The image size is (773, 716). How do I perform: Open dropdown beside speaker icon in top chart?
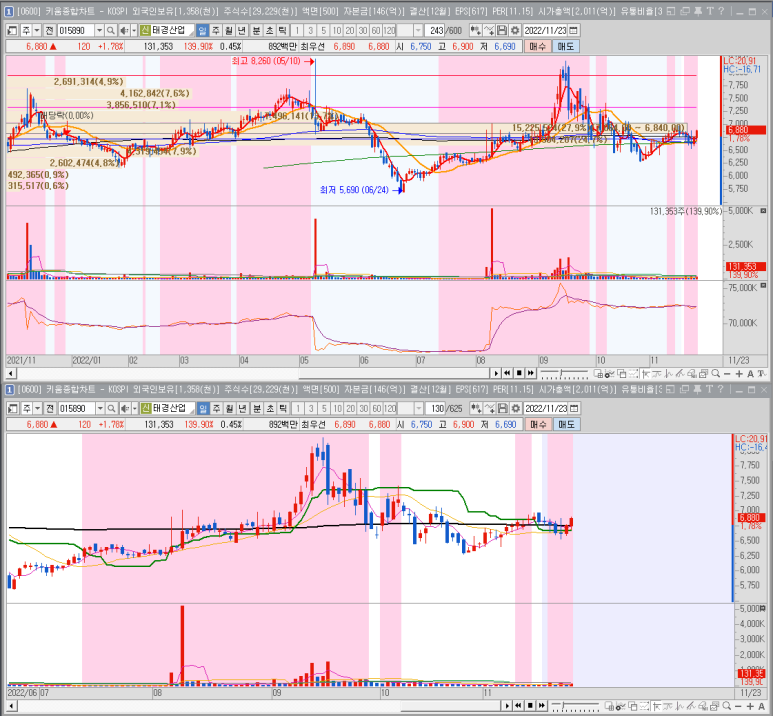pyautogui.click(x=134, y=31)
